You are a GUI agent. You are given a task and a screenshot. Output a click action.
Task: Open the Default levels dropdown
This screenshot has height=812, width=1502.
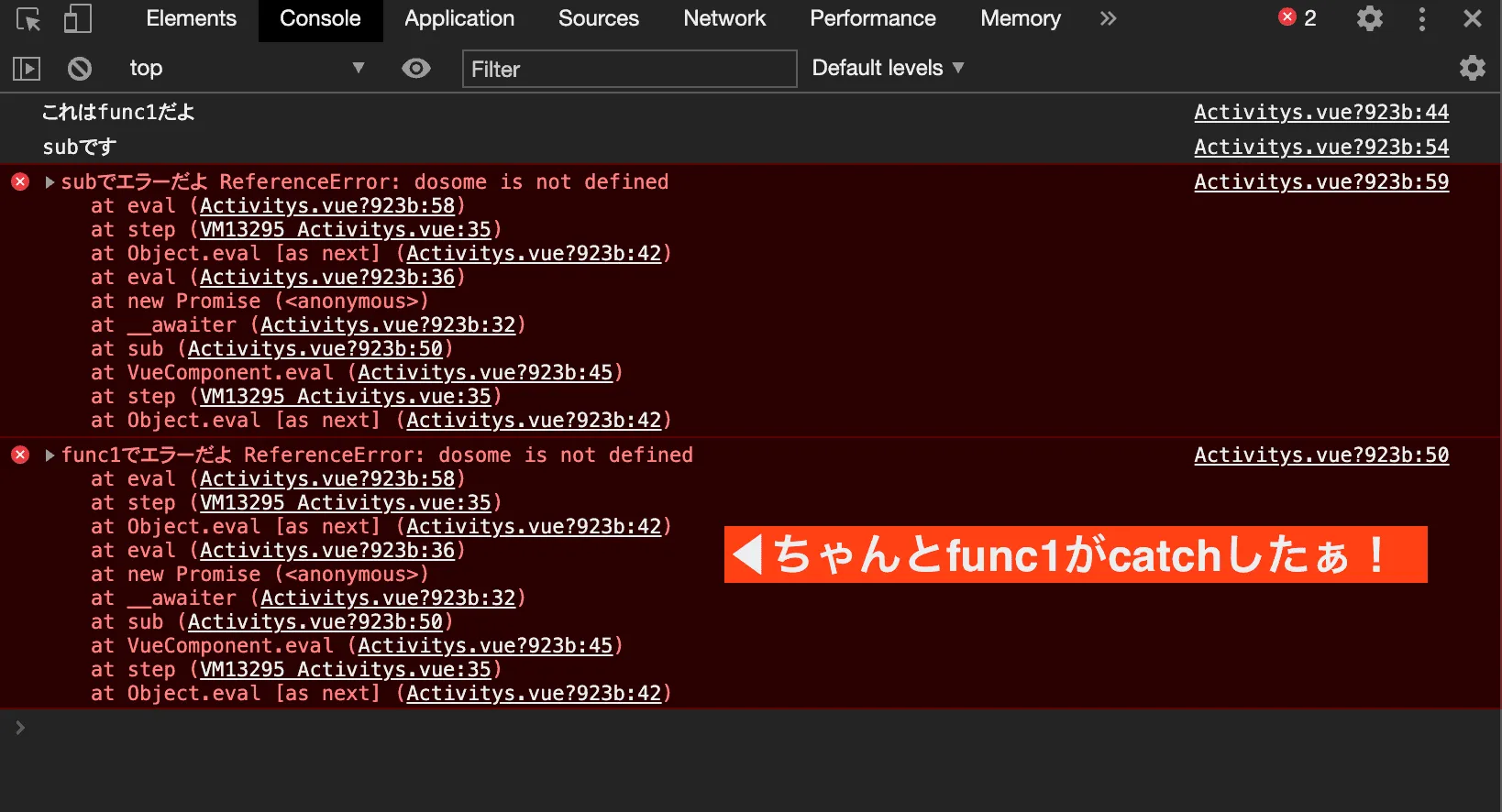[x=888, y=68]
